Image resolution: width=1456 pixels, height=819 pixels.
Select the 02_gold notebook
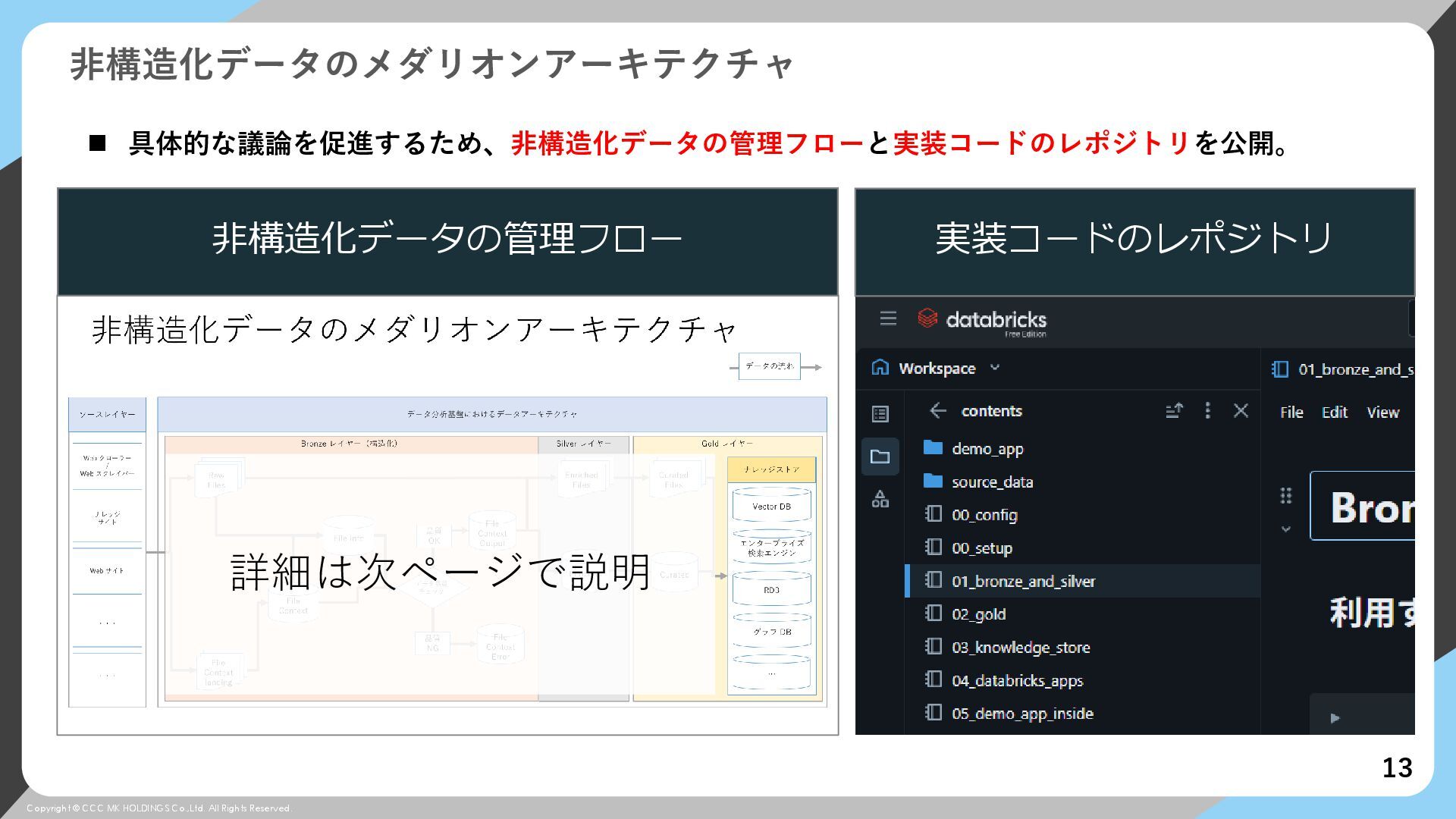(x=978, y=614)
